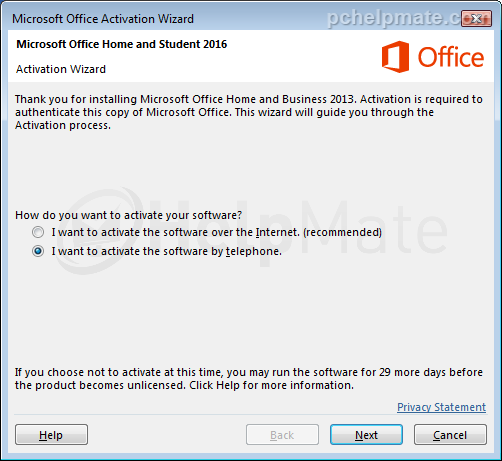Click the 'Microsoft Office Home and Student 2016' heading
This screenshot has width=502, height=461.
pyautogui.click(x=122, y=44)
